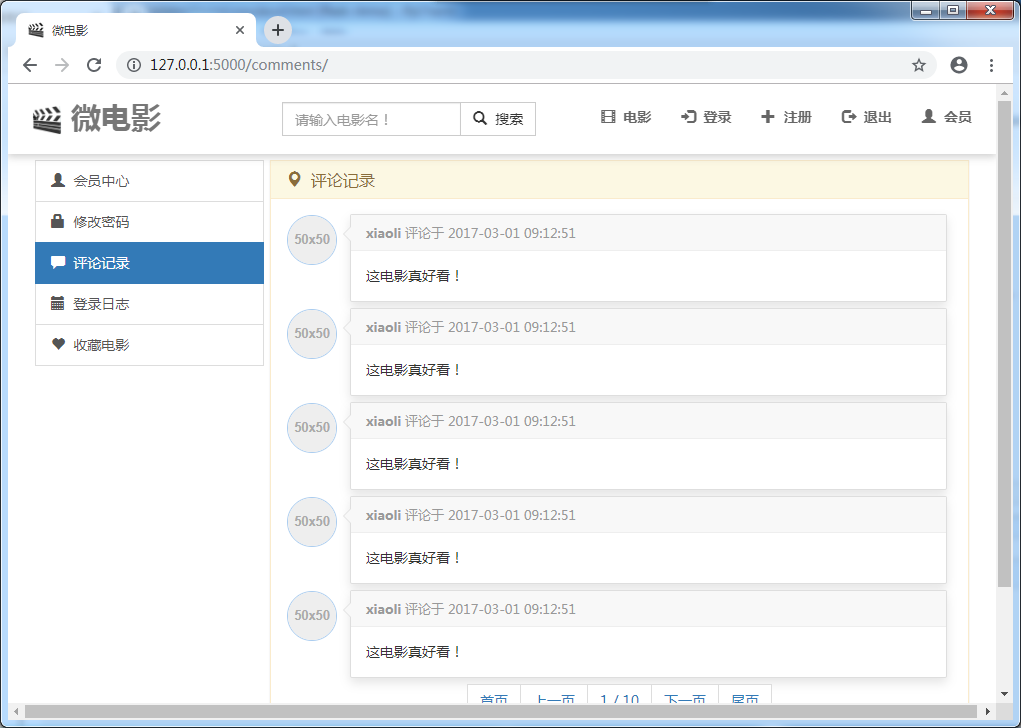Click the 搜索 search button

click(498, 119)
